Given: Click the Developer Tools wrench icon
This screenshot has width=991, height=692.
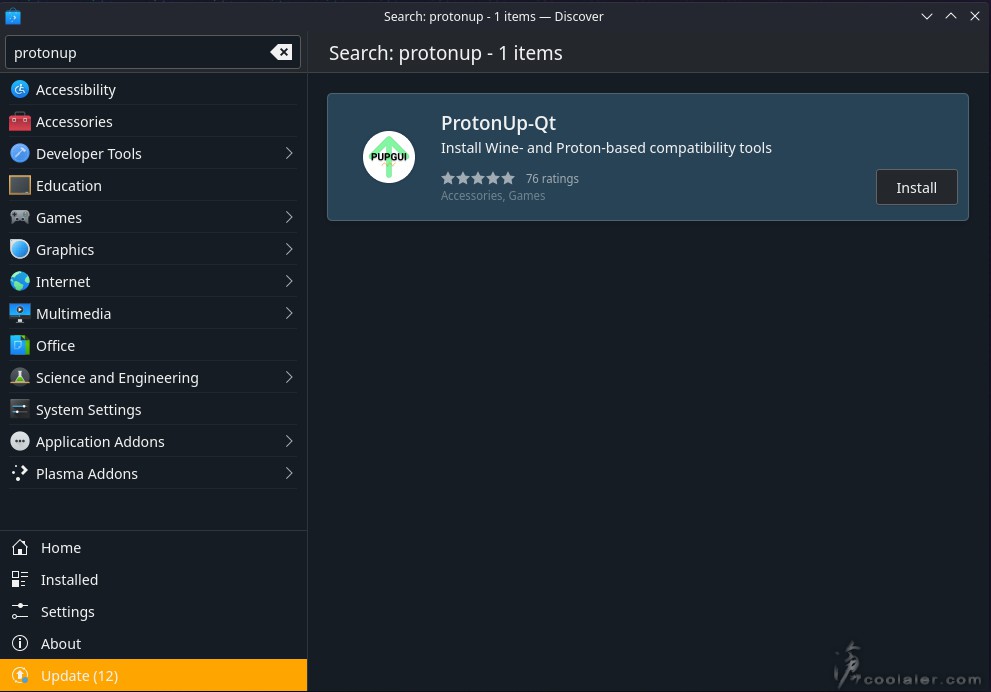Looking at the screenshot, I should coord(20,154).
